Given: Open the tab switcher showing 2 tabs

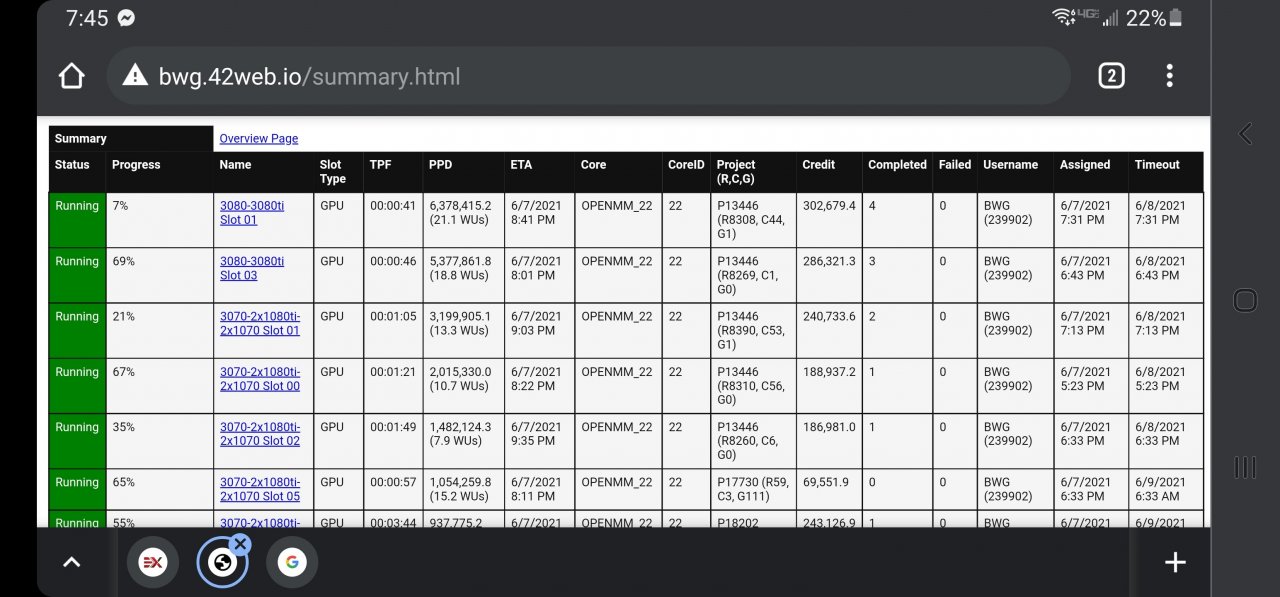Looking at the screenshot, I should pyautogui.click(x=1111, y=76).
